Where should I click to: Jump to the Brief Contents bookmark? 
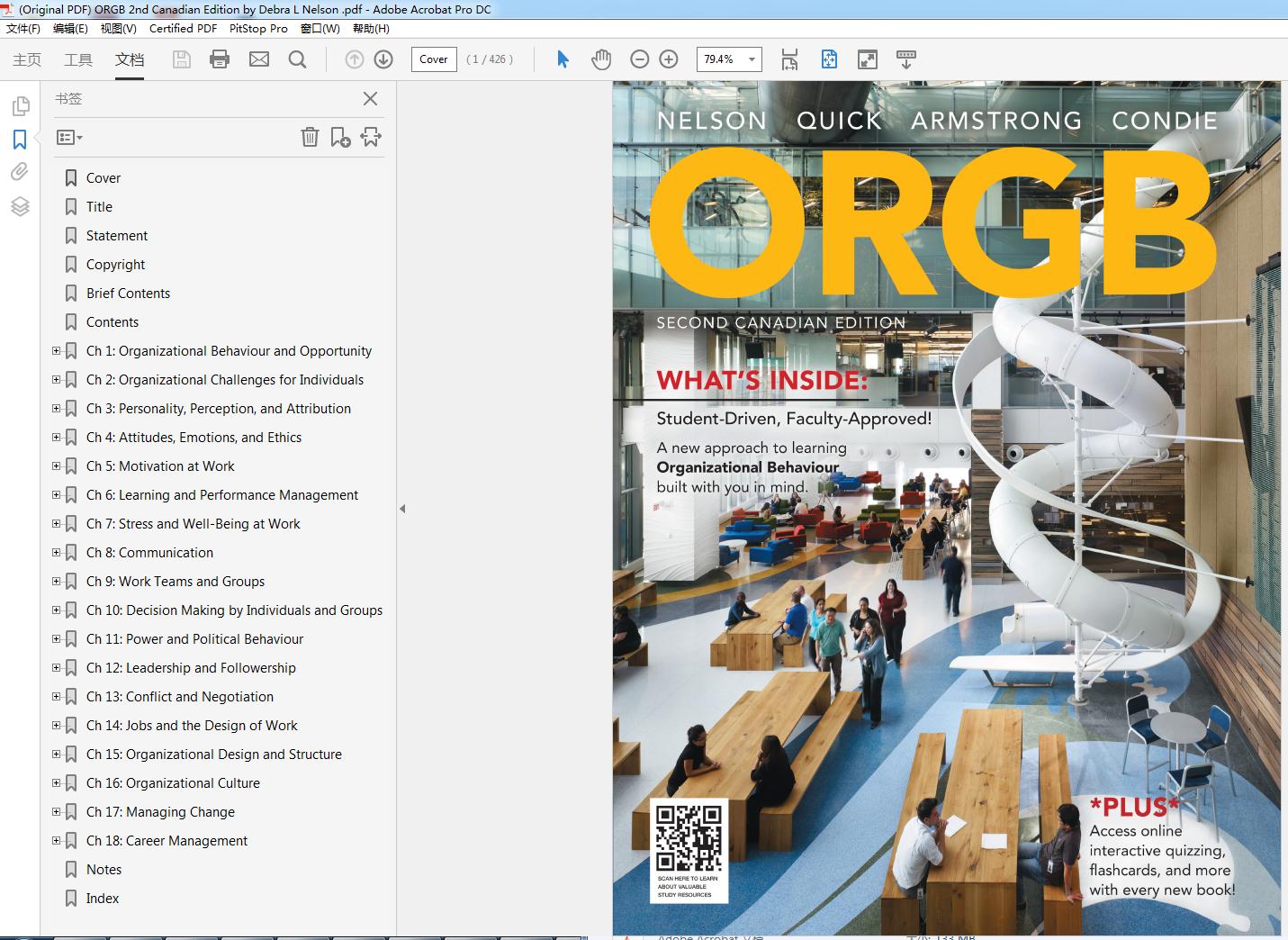tap(128, 294)
